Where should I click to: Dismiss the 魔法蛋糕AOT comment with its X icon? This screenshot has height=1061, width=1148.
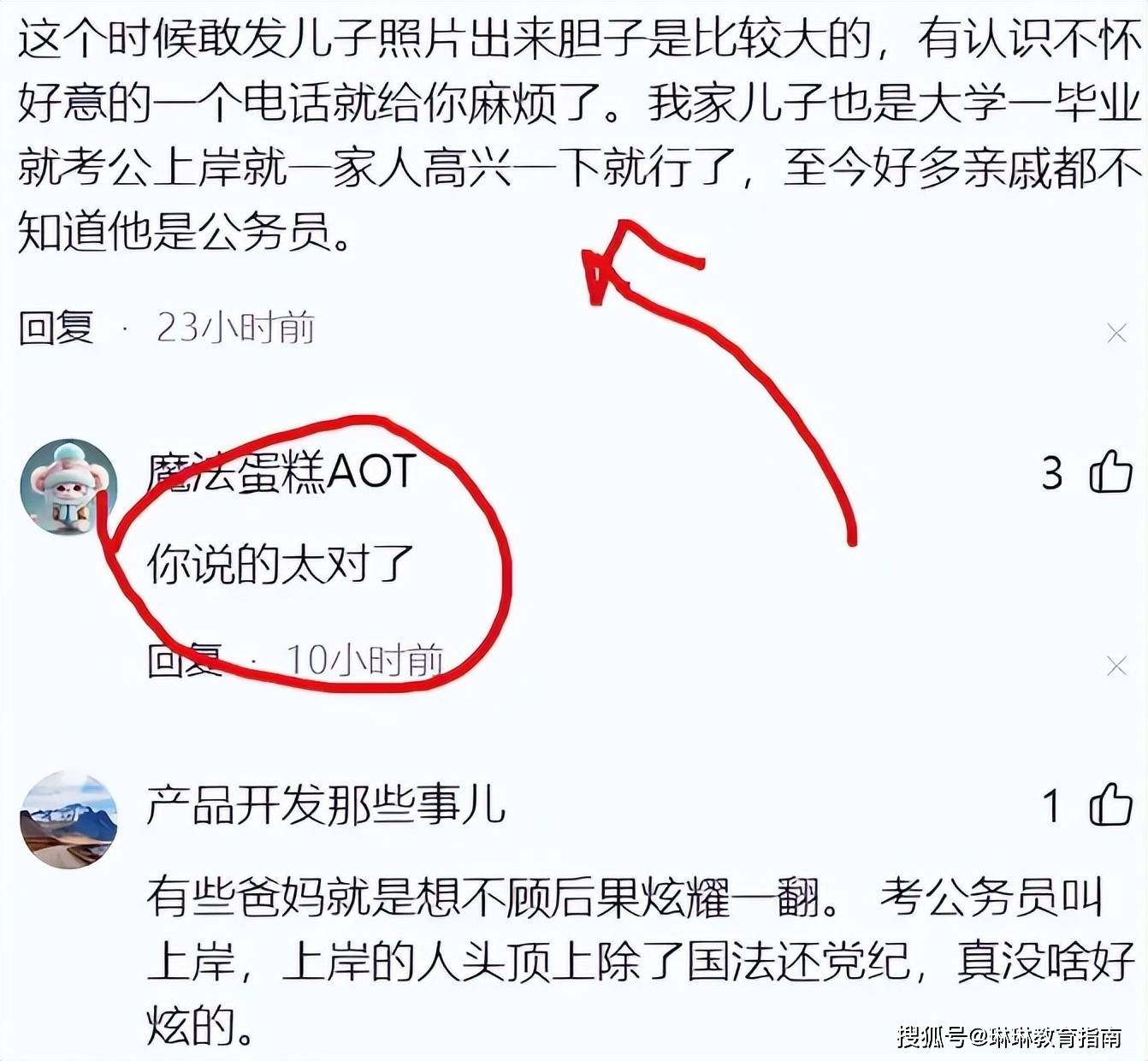(1116, 665)
